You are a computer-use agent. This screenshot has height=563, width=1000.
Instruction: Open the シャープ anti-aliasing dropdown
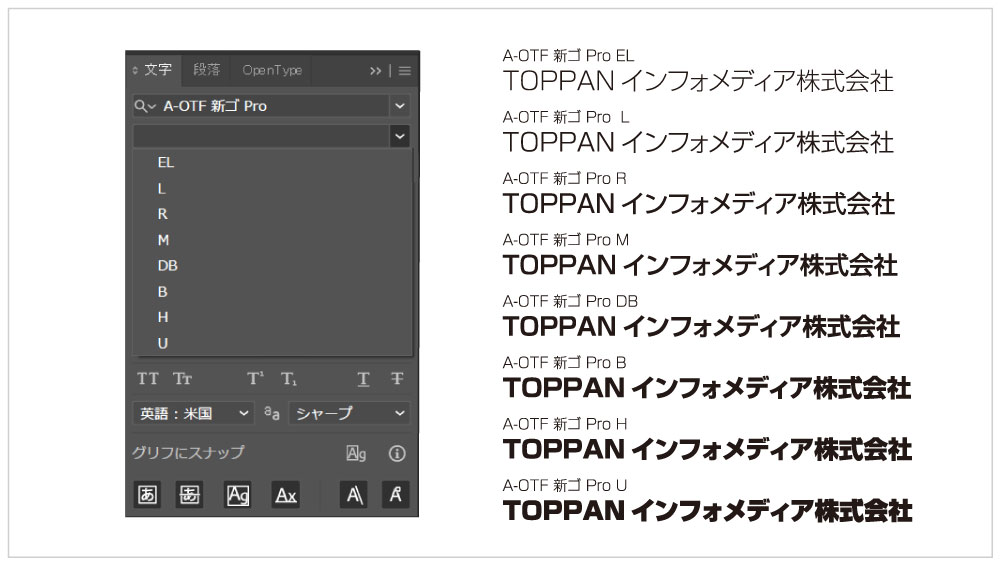coord(349,414)
